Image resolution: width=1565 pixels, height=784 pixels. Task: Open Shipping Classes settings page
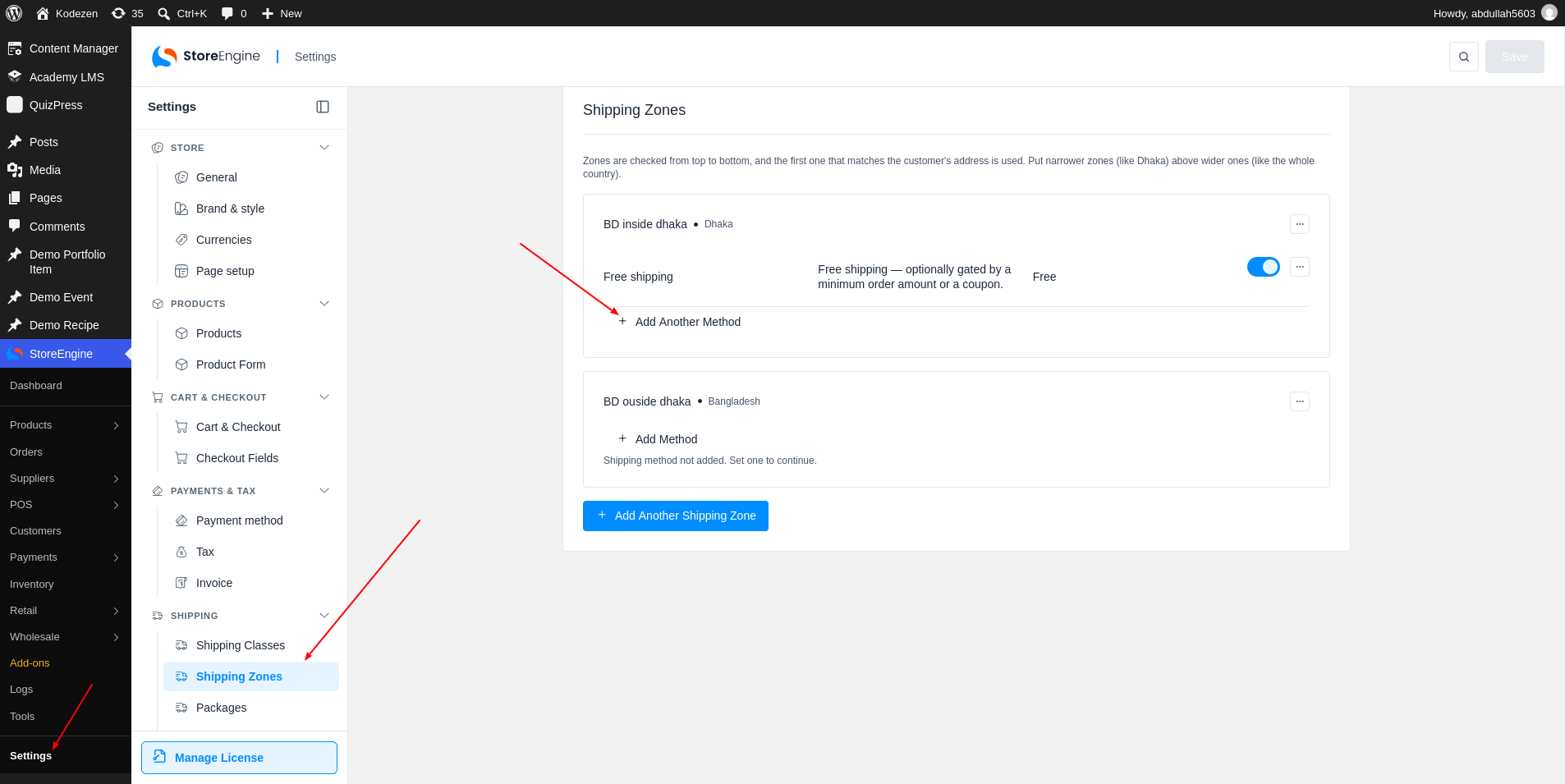coord(251,645)
